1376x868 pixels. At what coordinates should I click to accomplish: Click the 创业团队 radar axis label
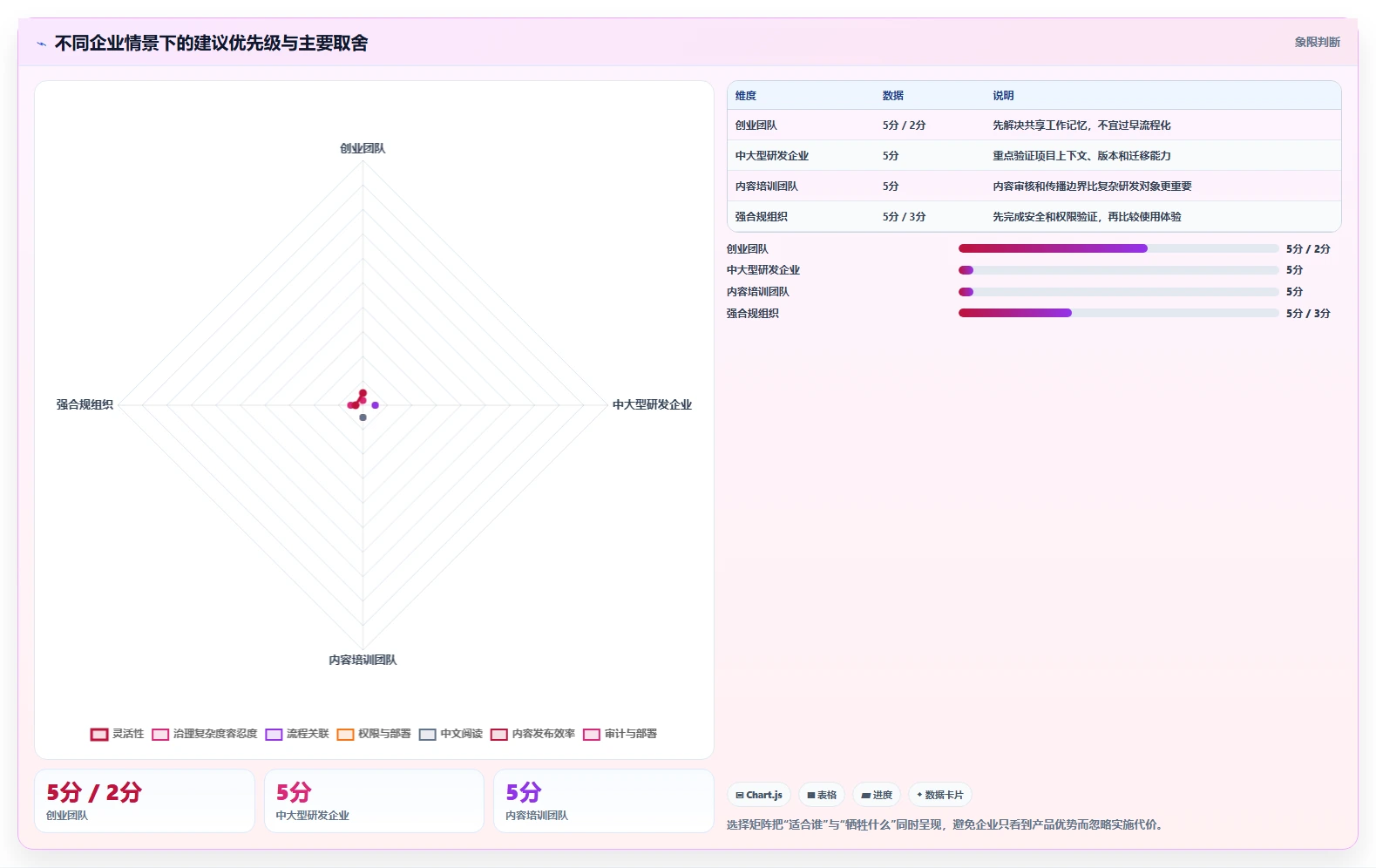363,148
